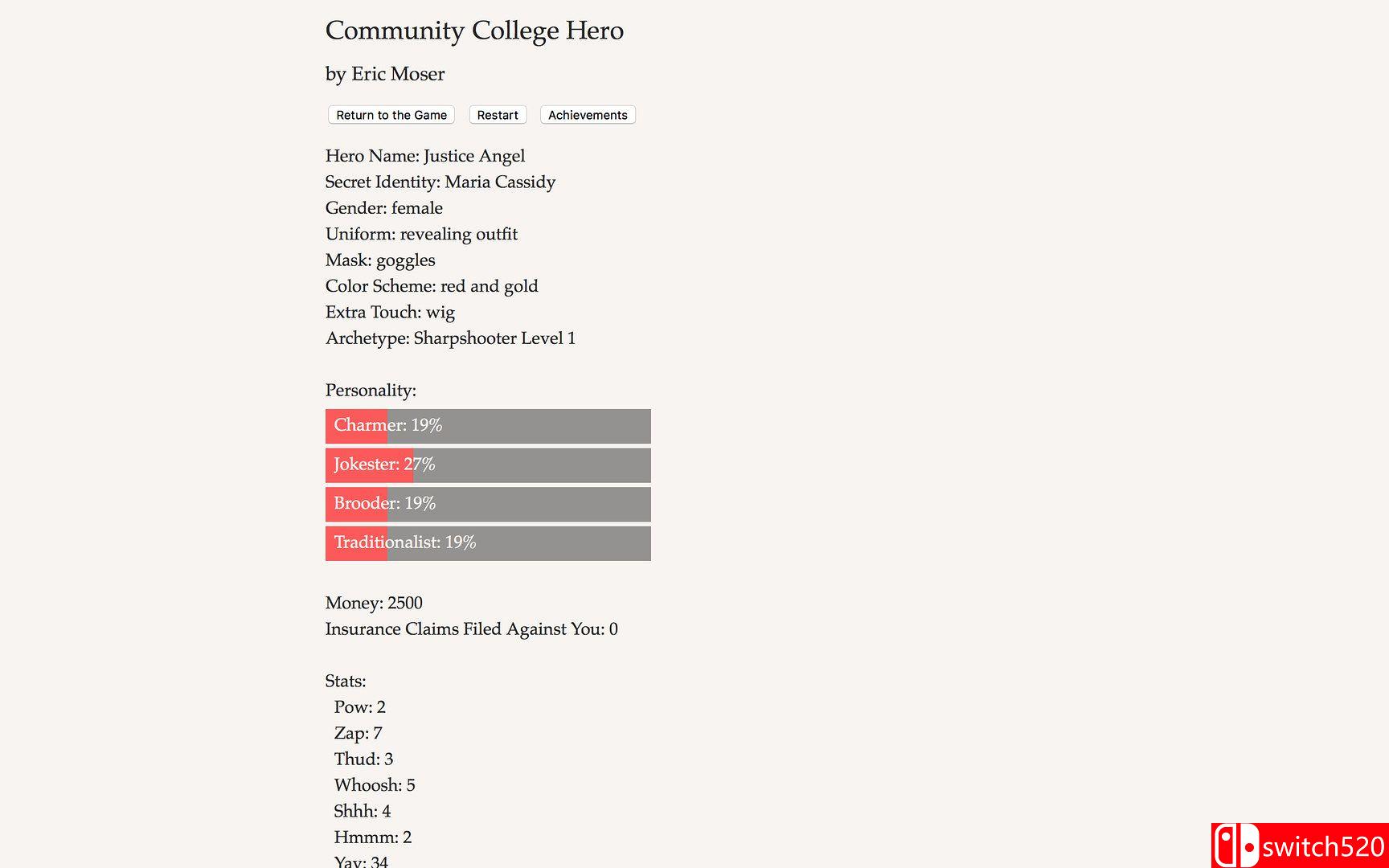The image size is (1389, 868).
Task: Click the Insurance Claims Filed Against You line
Action: click(x=471, y=629)
